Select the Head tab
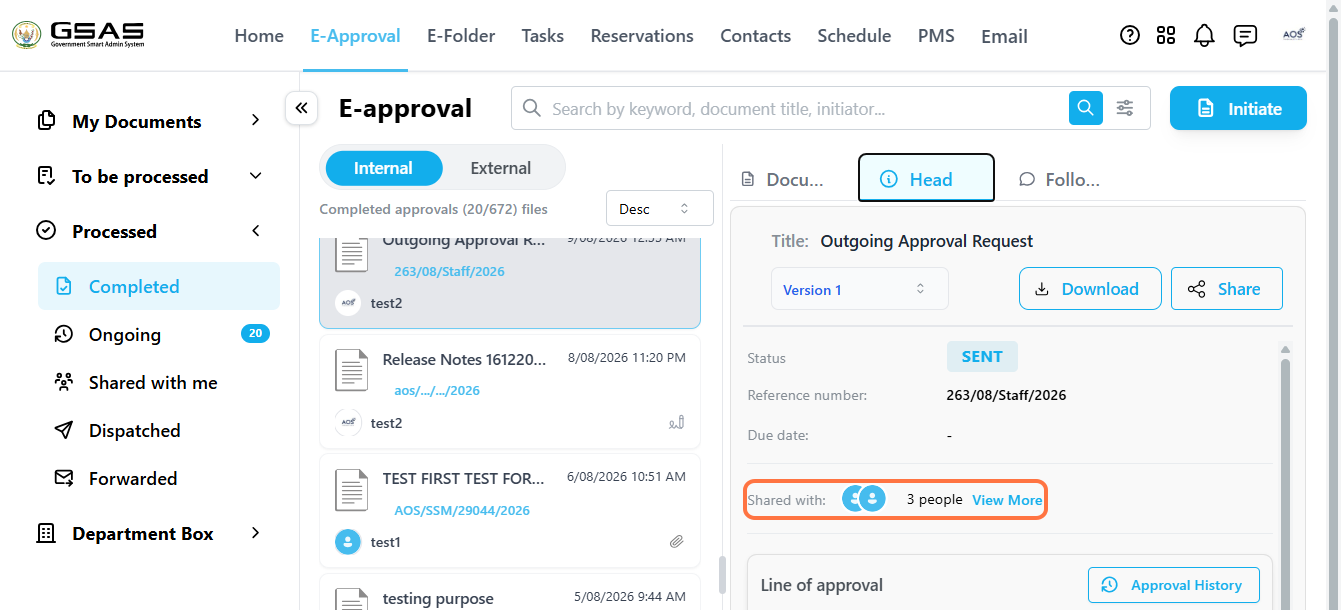The image size is (1341, 610). click(926, 179)
